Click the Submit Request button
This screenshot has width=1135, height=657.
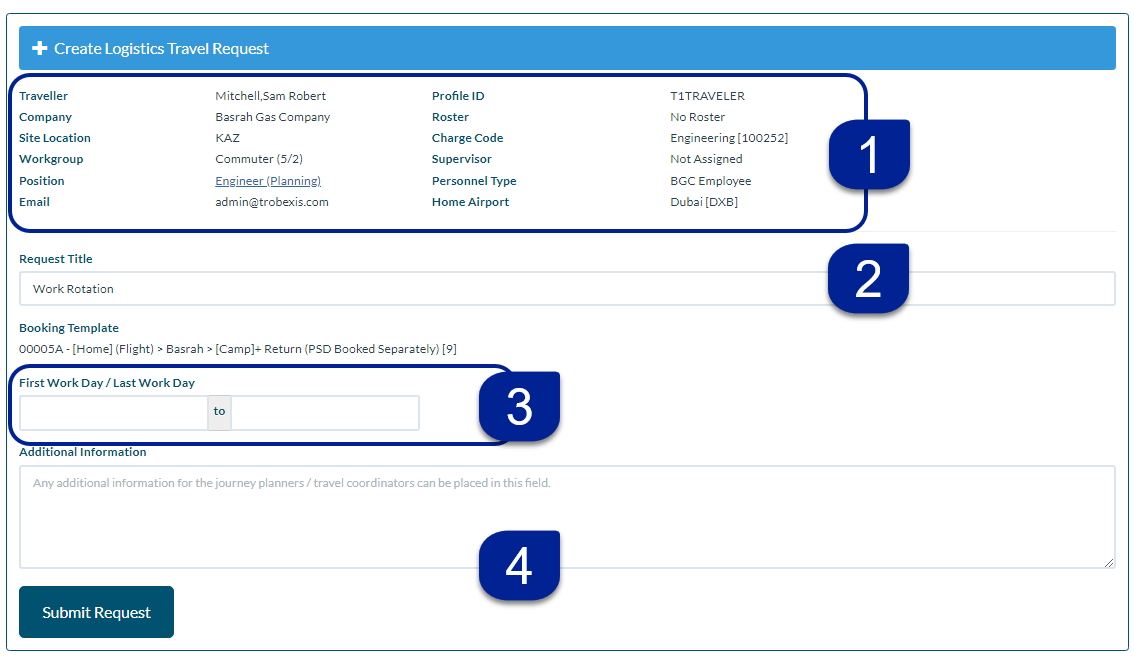(x=96, y=612)
